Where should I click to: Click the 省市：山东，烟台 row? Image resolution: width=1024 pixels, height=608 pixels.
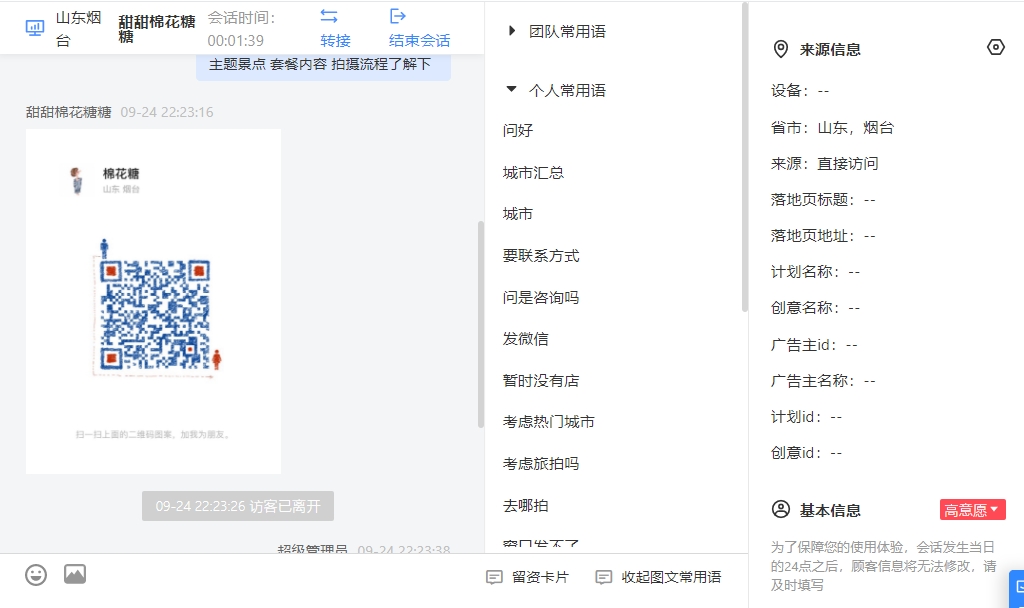point(832,127)
